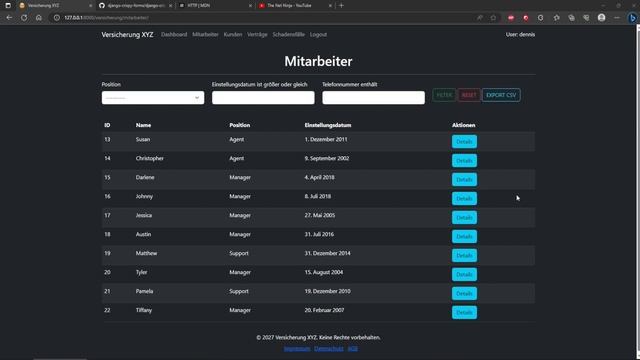Close The Net Ninja YouTube tab

pos(330,6)
